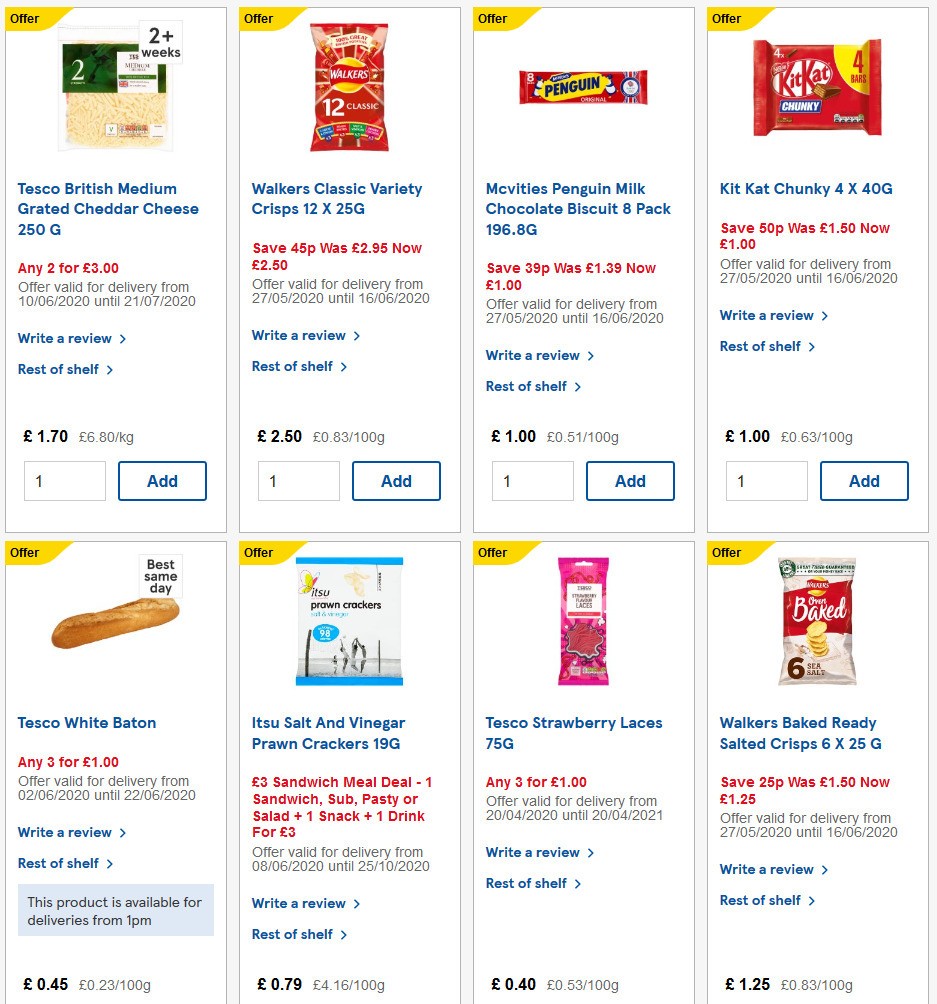Viewport: 937px width, 1004px height.
Task: Click the Itsu prawn crackers product image
Action: [349, 620]
